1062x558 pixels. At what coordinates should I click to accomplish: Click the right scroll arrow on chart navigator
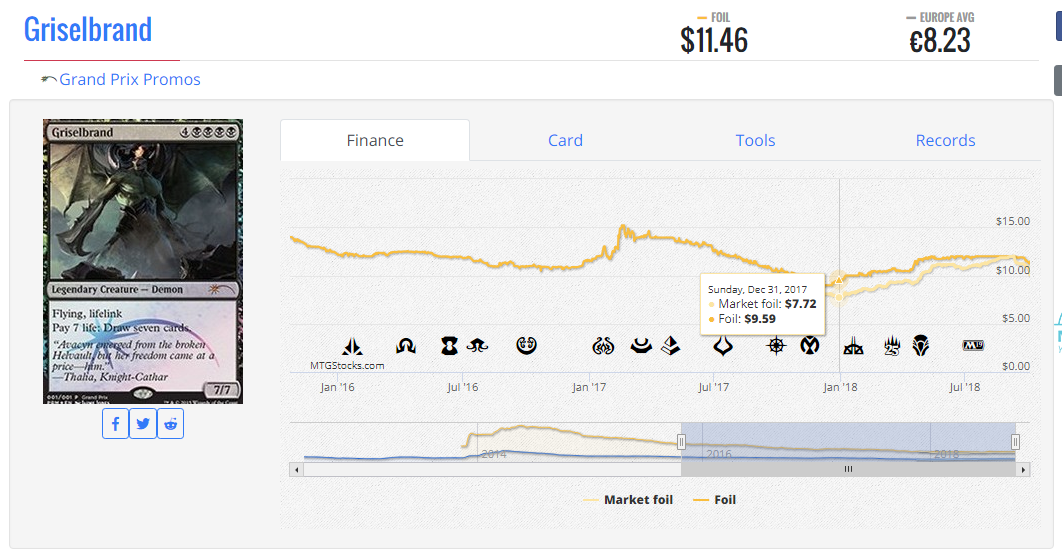point(1023,469)
